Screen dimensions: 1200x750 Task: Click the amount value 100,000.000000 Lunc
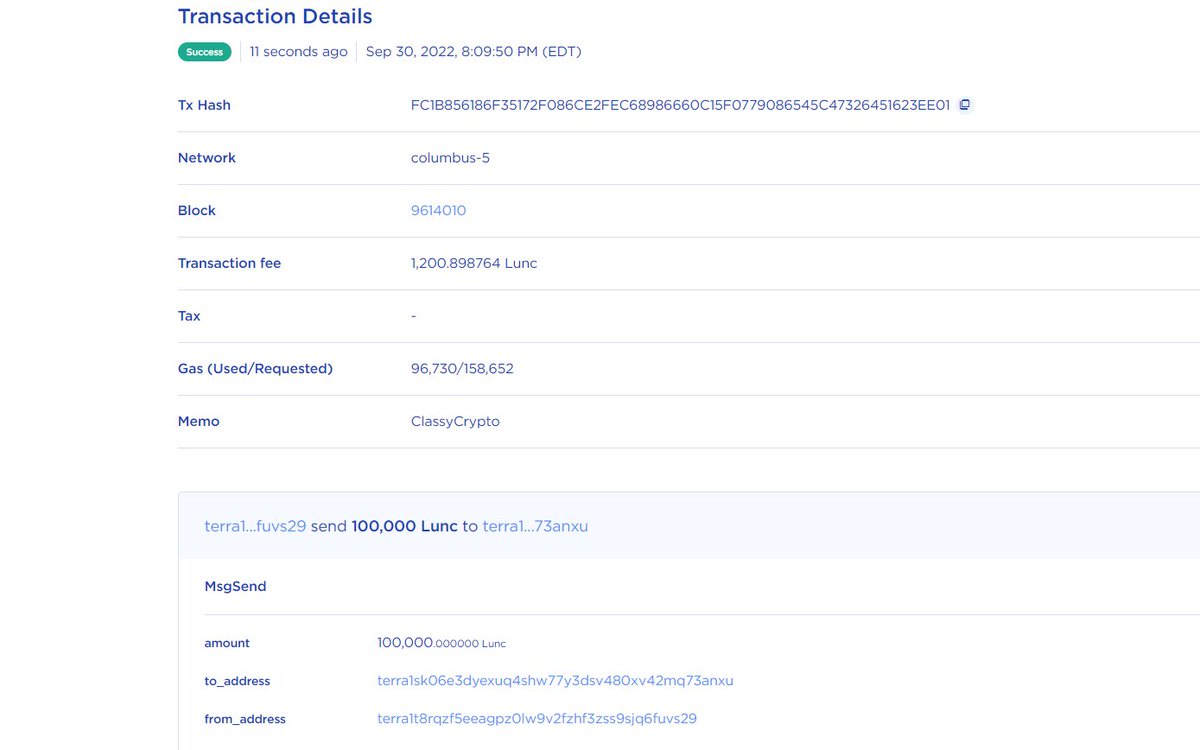[x=441, y=643]
